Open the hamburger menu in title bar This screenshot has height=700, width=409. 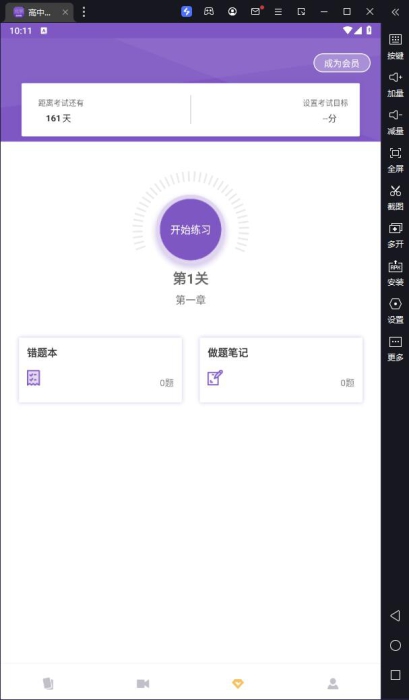278,12
